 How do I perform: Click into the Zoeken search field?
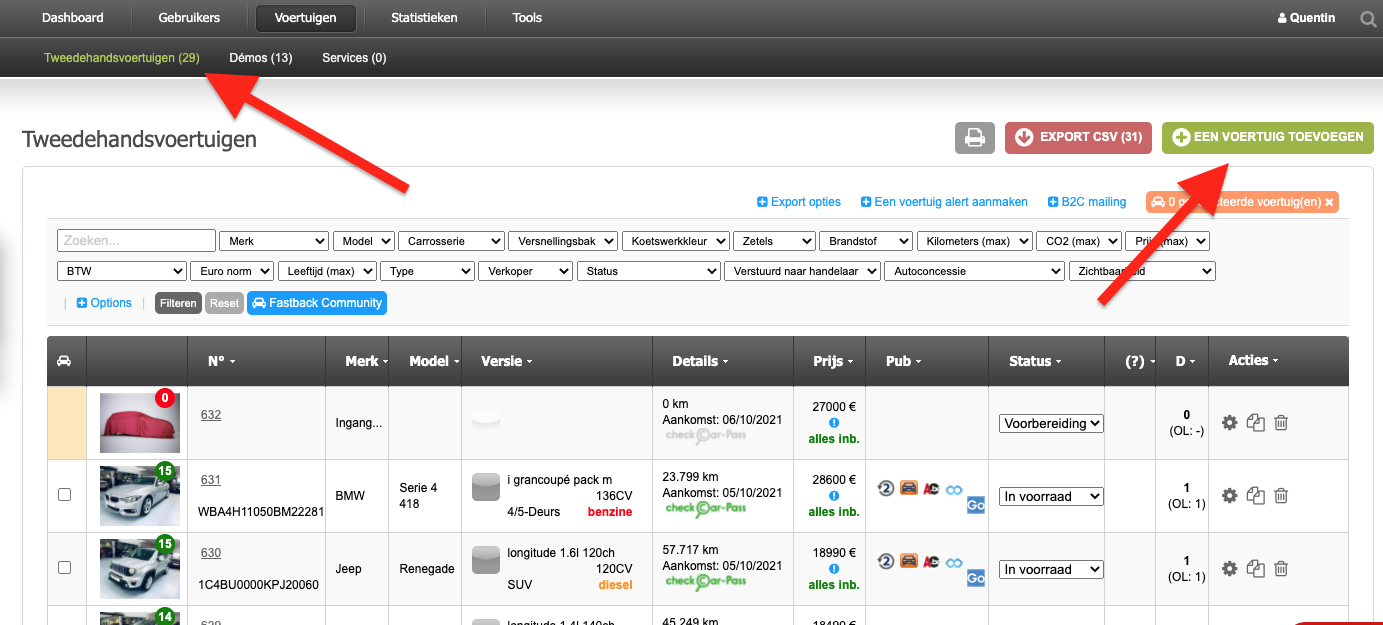coord(137,241)
